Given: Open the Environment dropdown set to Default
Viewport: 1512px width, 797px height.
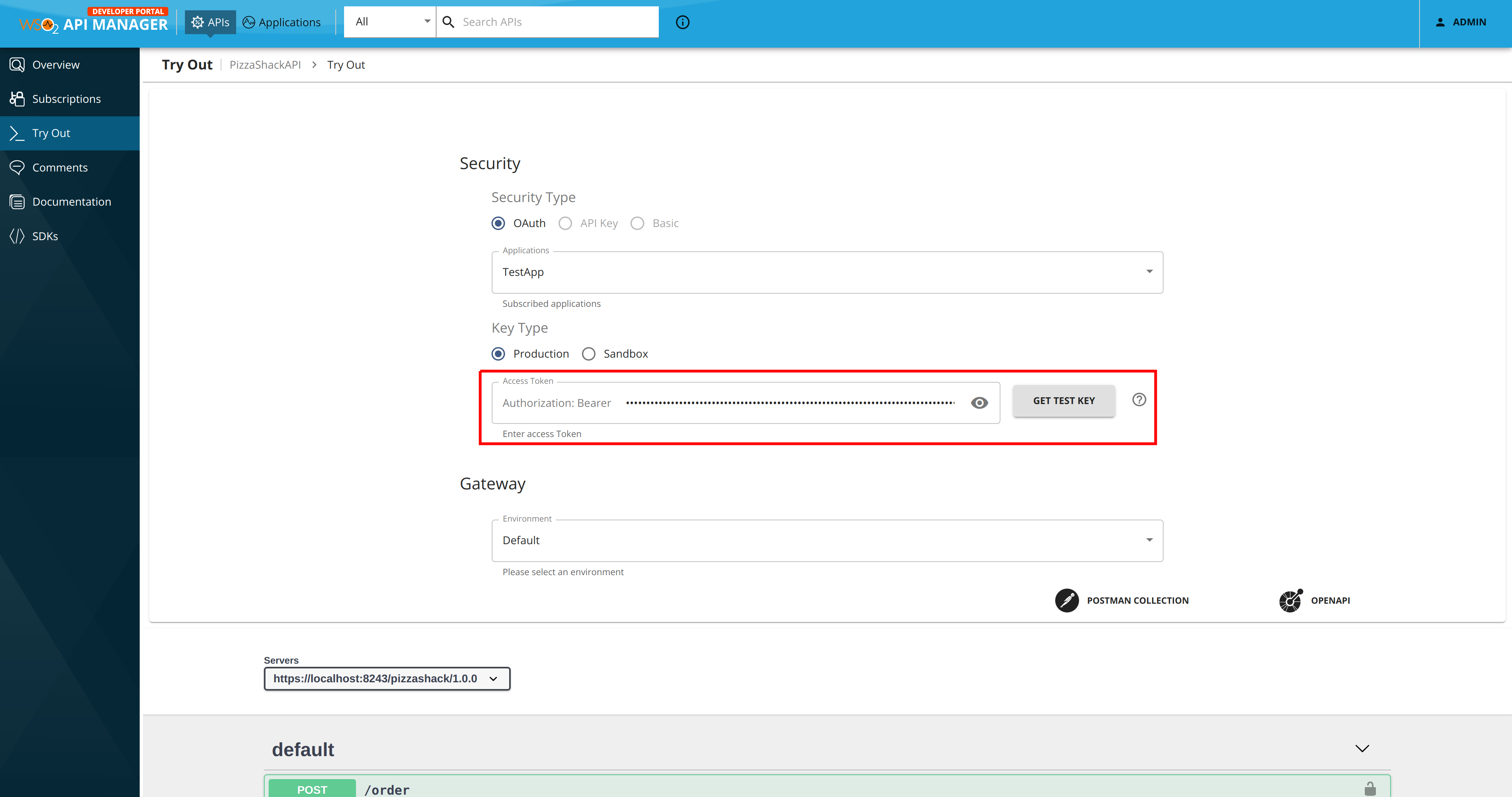Looking at the screenshot, I should 826,540.
